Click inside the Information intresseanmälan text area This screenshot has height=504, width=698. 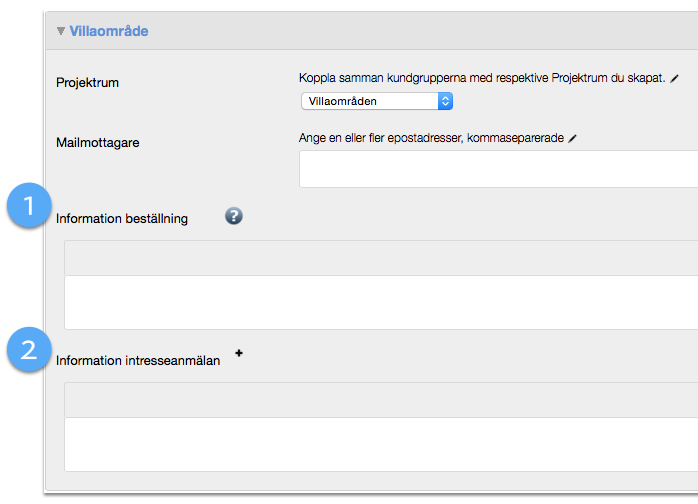point(380,444)
